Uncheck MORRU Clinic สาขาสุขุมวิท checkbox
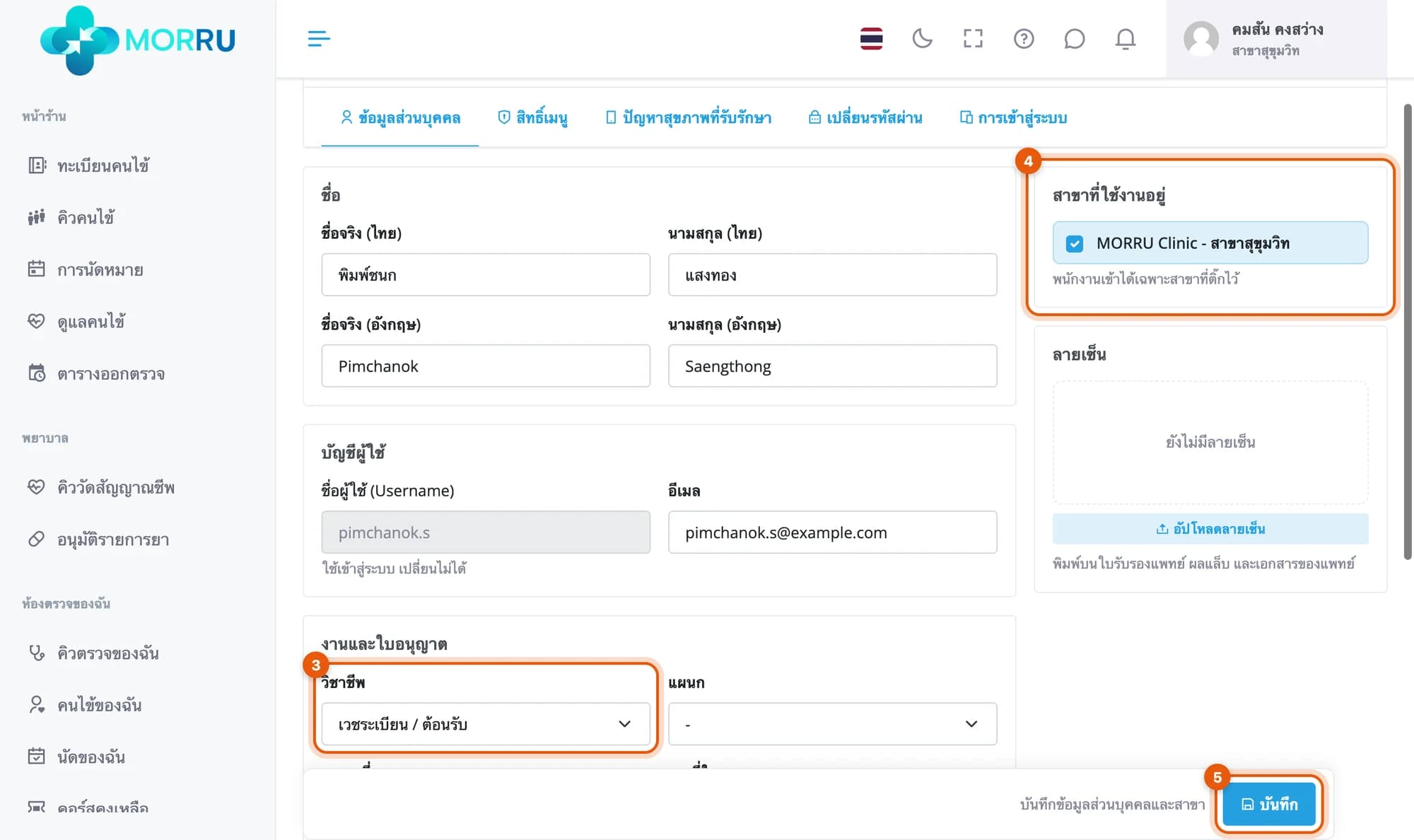 [x=1075, y=243]
